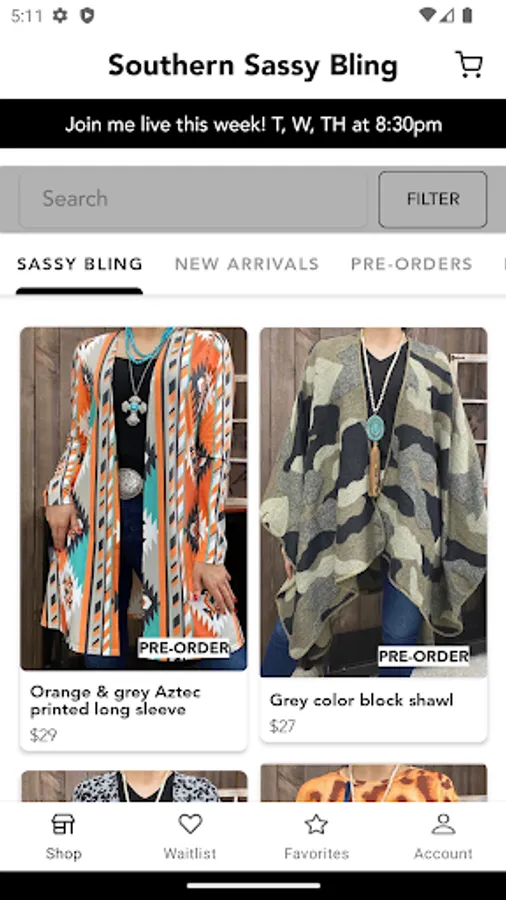Open Favorites star icon
The width and height of the screenshot is (506, 900).
316,824
